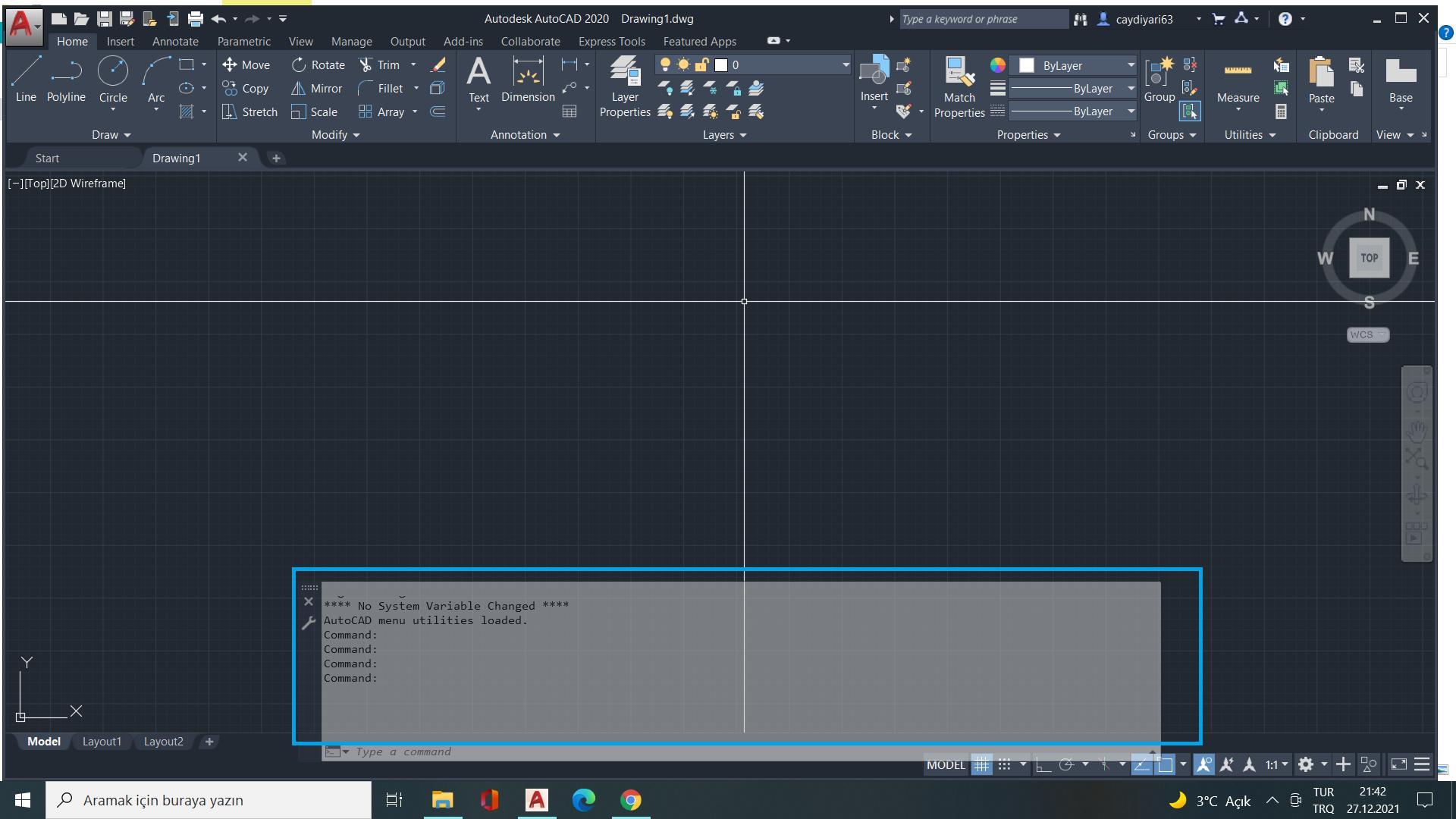Activate the Stretch command
This screenshot has height=819, width=1456.
click(x=249, y=112)
